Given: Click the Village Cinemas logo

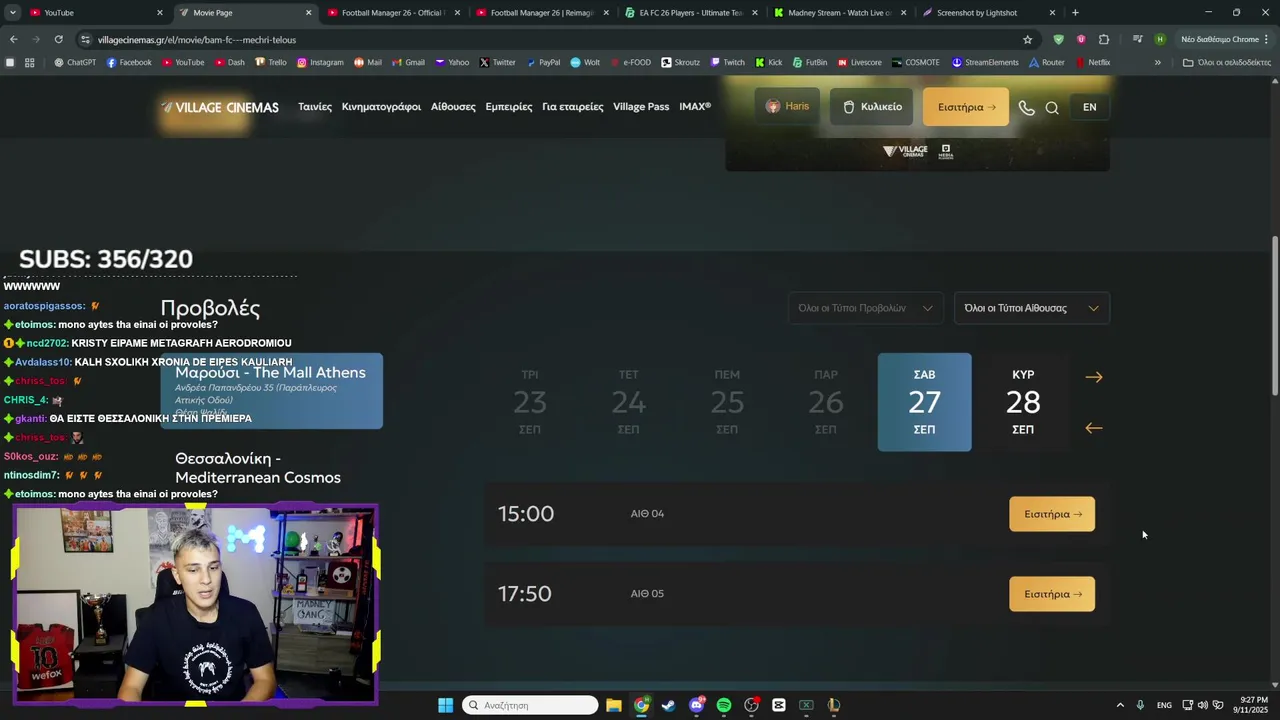Looking at the screenshot, I should pyautogui.click(x=220, y=107).
